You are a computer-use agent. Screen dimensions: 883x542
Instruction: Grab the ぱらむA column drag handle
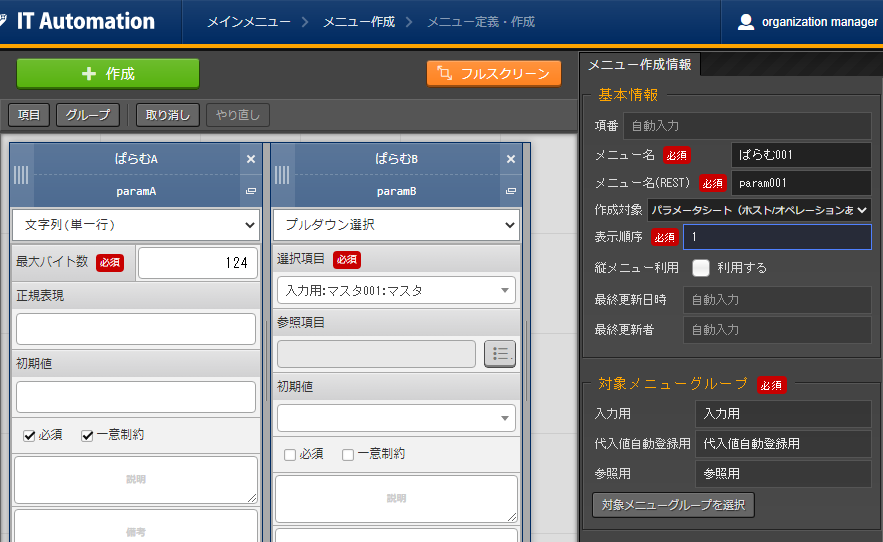tap(21, 175)
